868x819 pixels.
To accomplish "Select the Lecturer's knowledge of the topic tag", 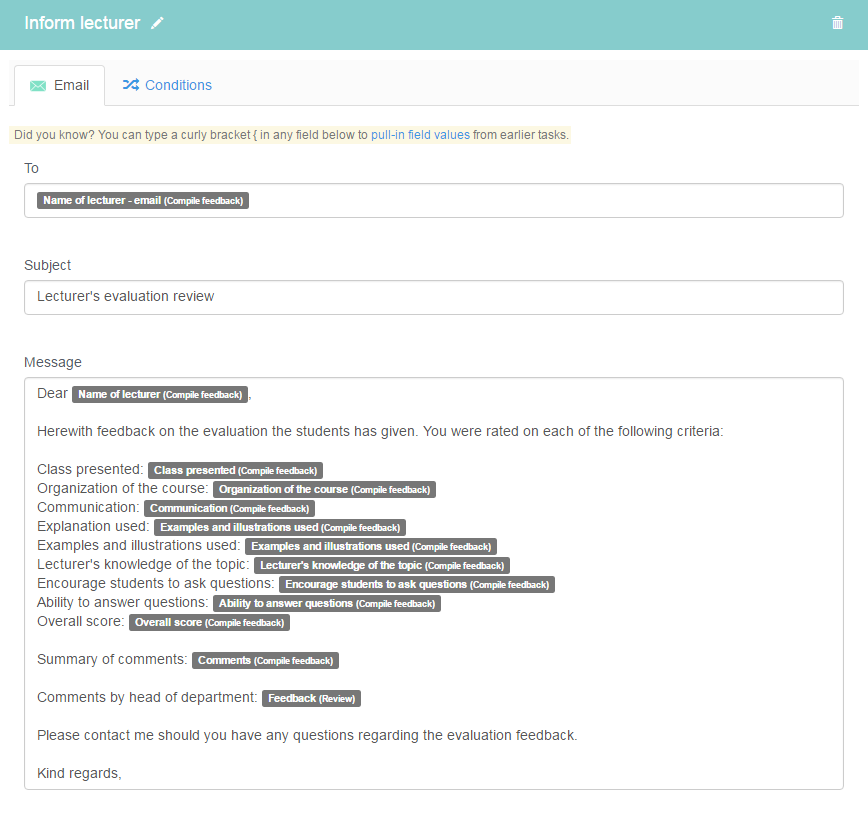I will pyautogui.click(x=381, y=565).
